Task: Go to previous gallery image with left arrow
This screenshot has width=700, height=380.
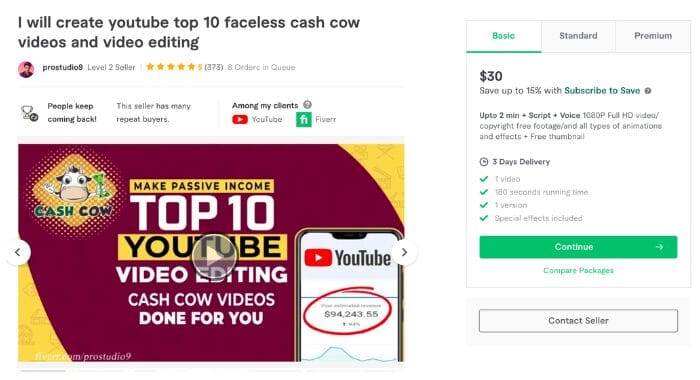Action: coord(18,252)
